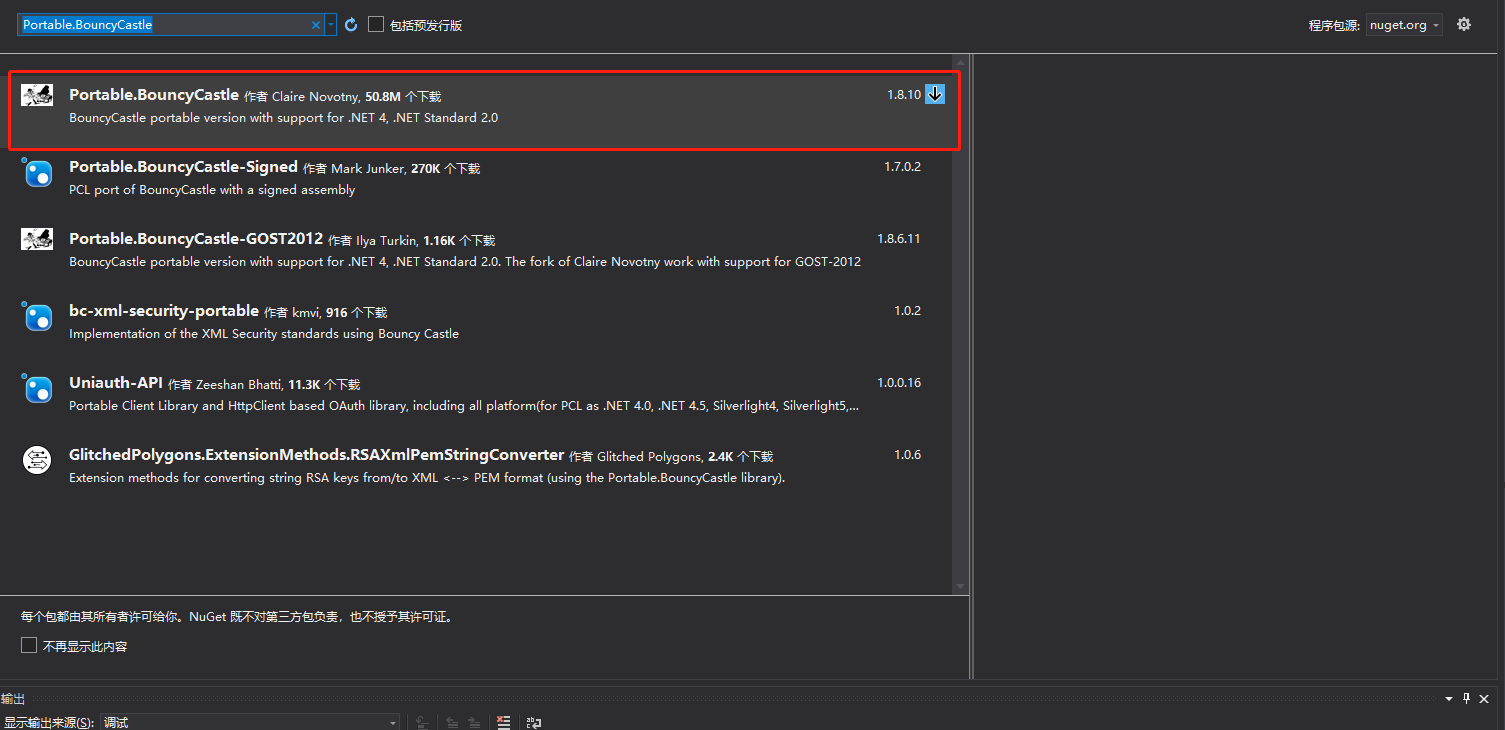Click version 1.0.0.16 label

899,383
